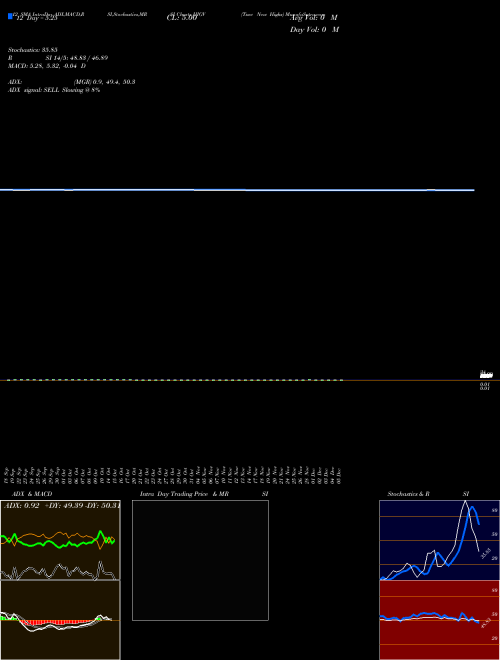Click the 'Intra Day Trading Price & MR' title

pos(184,494)
